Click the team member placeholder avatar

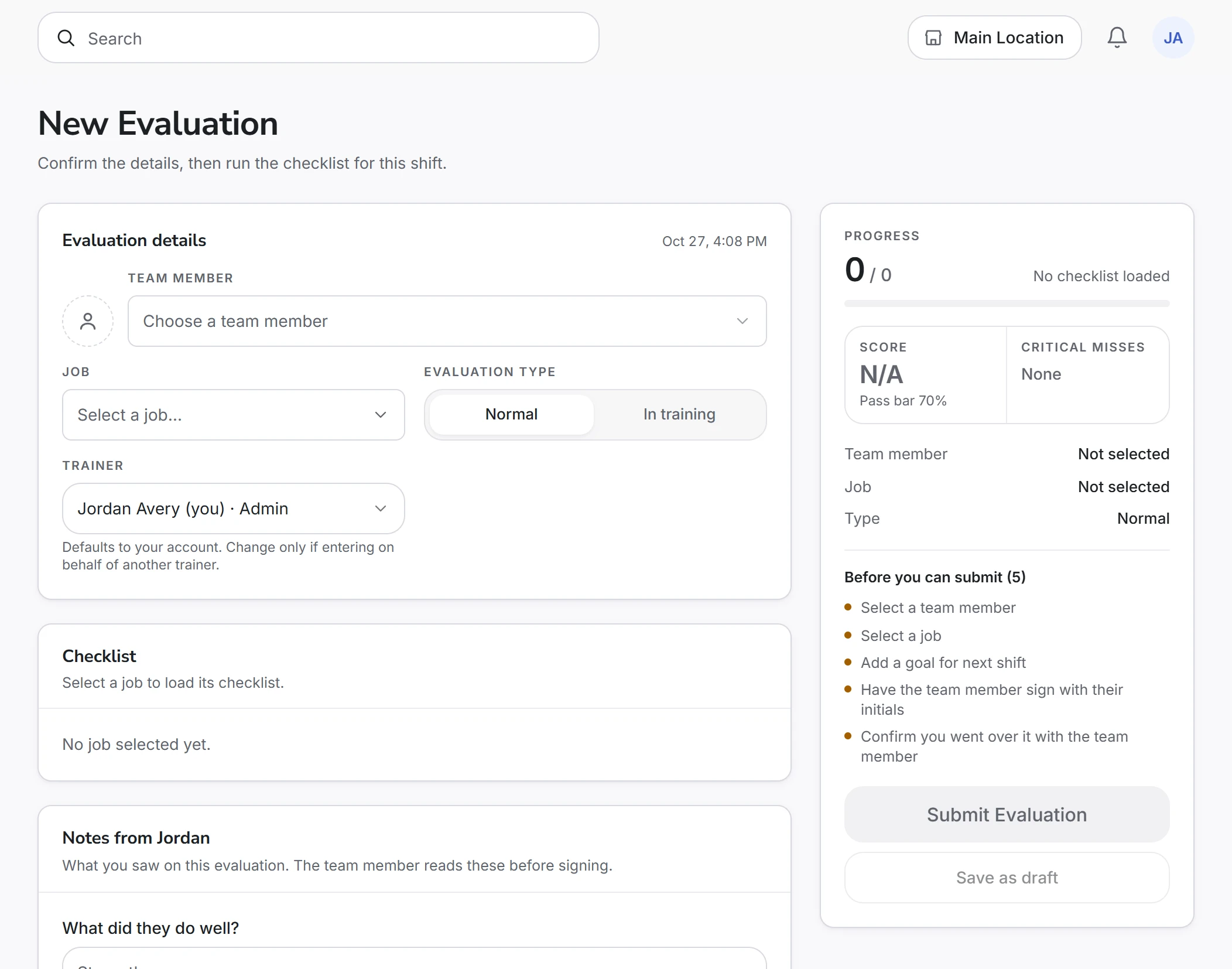(88, 321)
